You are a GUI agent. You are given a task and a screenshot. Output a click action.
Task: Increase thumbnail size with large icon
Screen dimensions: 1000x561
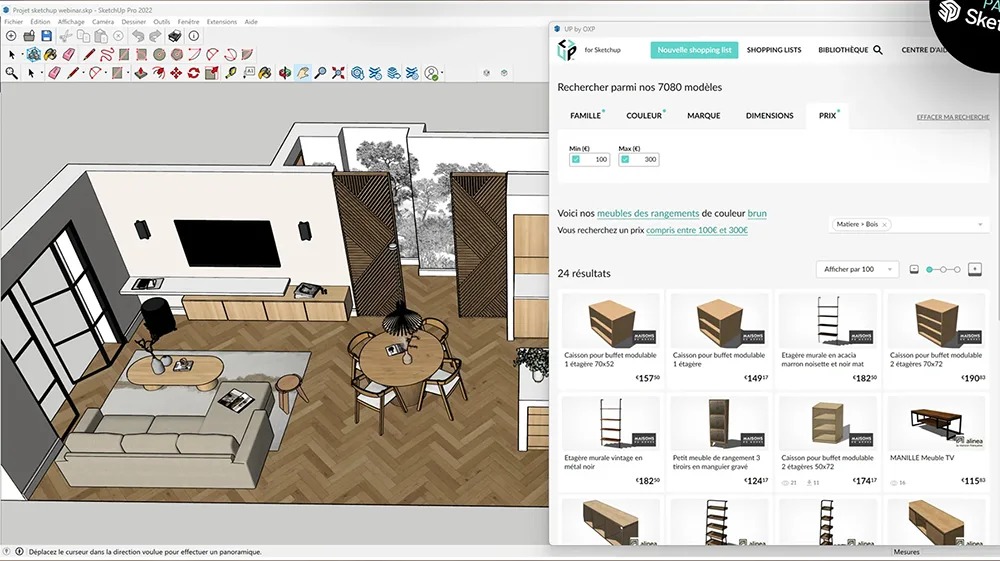click(x=974, y=269)
